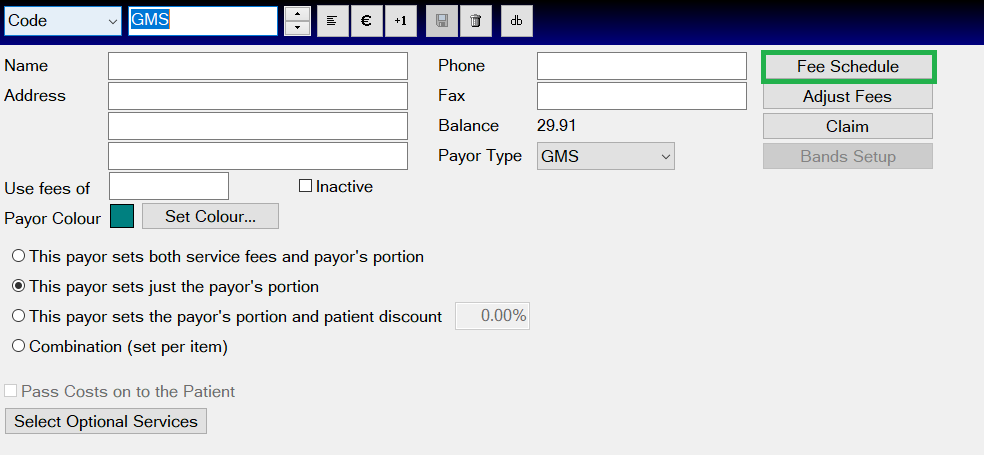Click the euro symbol toolbar button
984x455 pixels.
pos(366,21)
